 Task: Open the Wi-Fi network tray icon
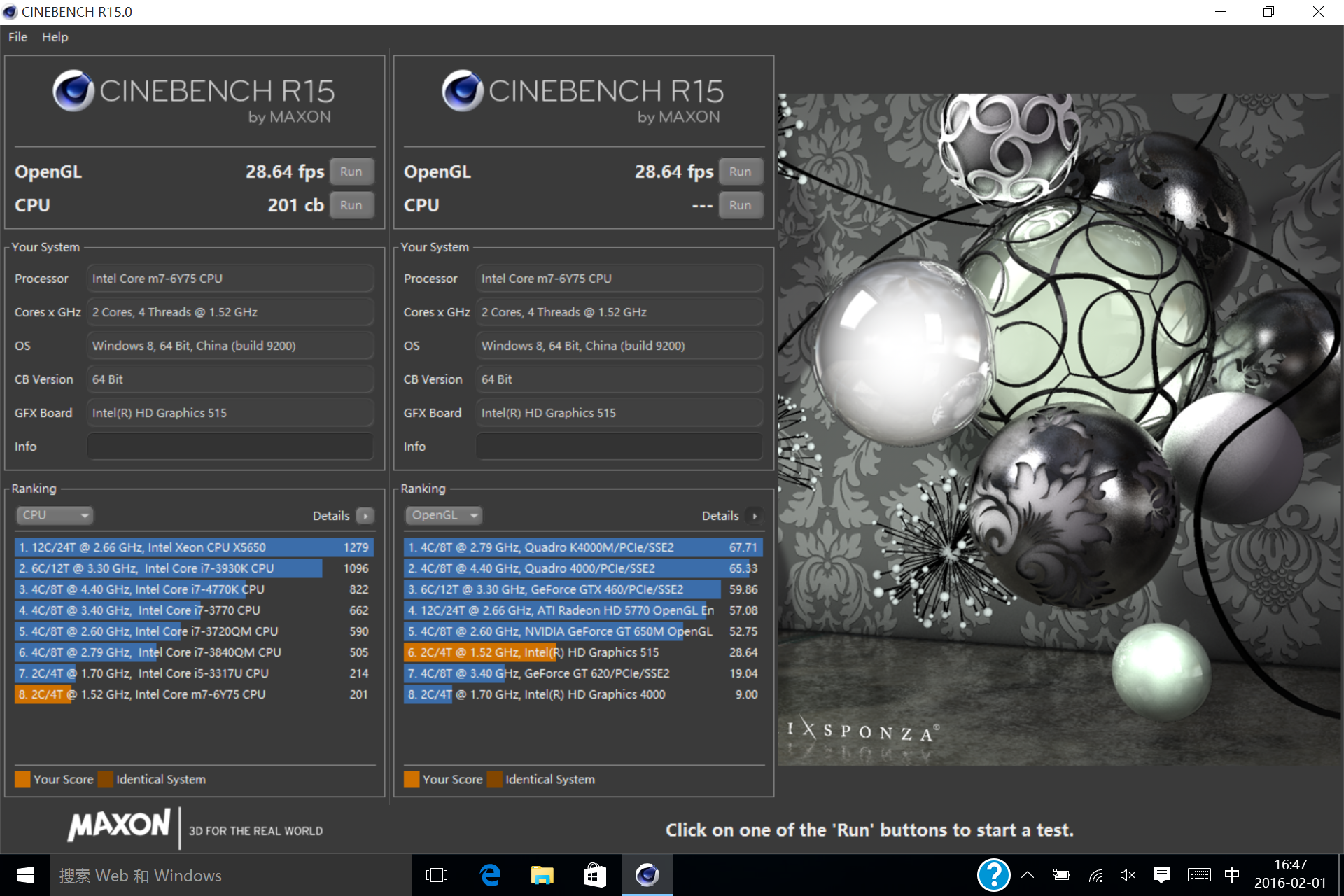pos(1095,875)
